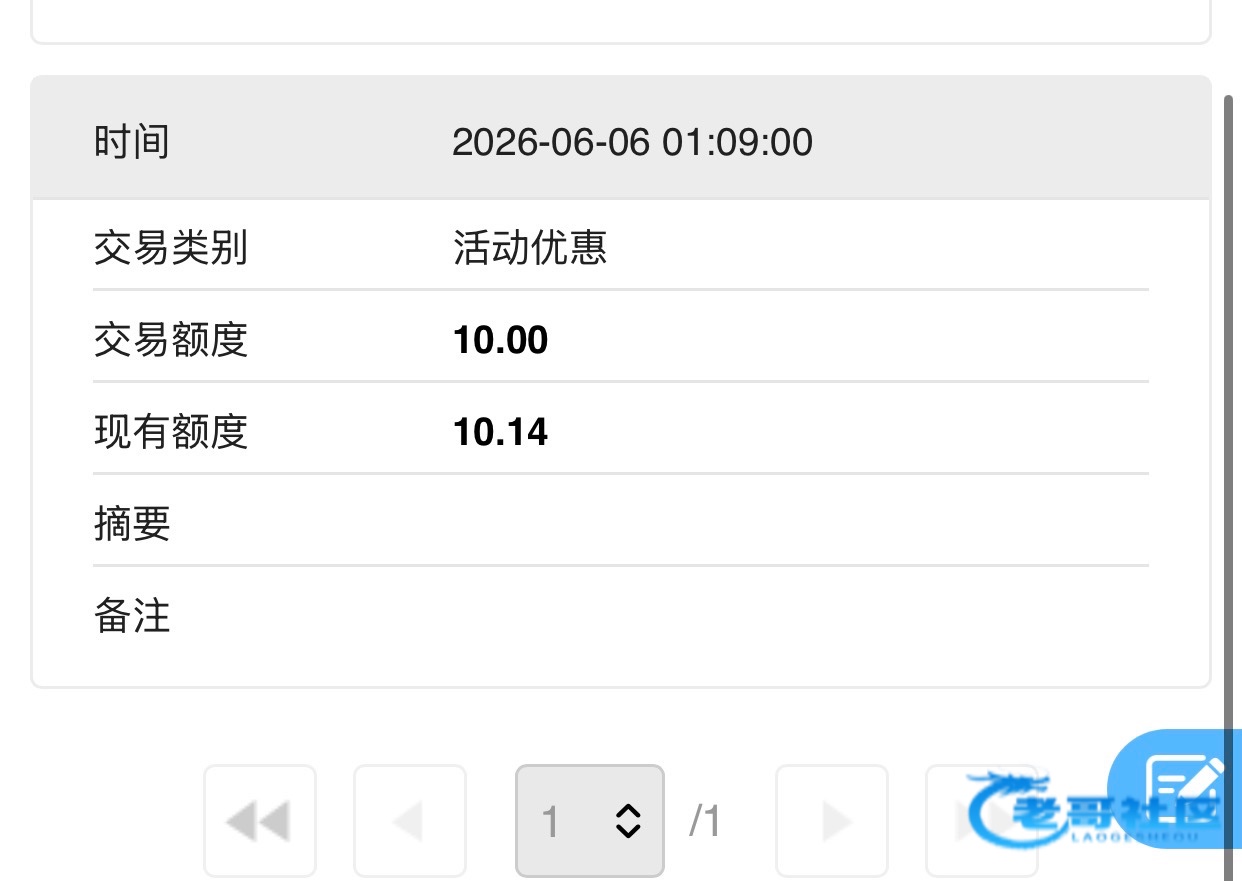The width and height of the screenshot is (1242, 881).
Task: Click the 交易额度 row label
Action: click(170, 340)
